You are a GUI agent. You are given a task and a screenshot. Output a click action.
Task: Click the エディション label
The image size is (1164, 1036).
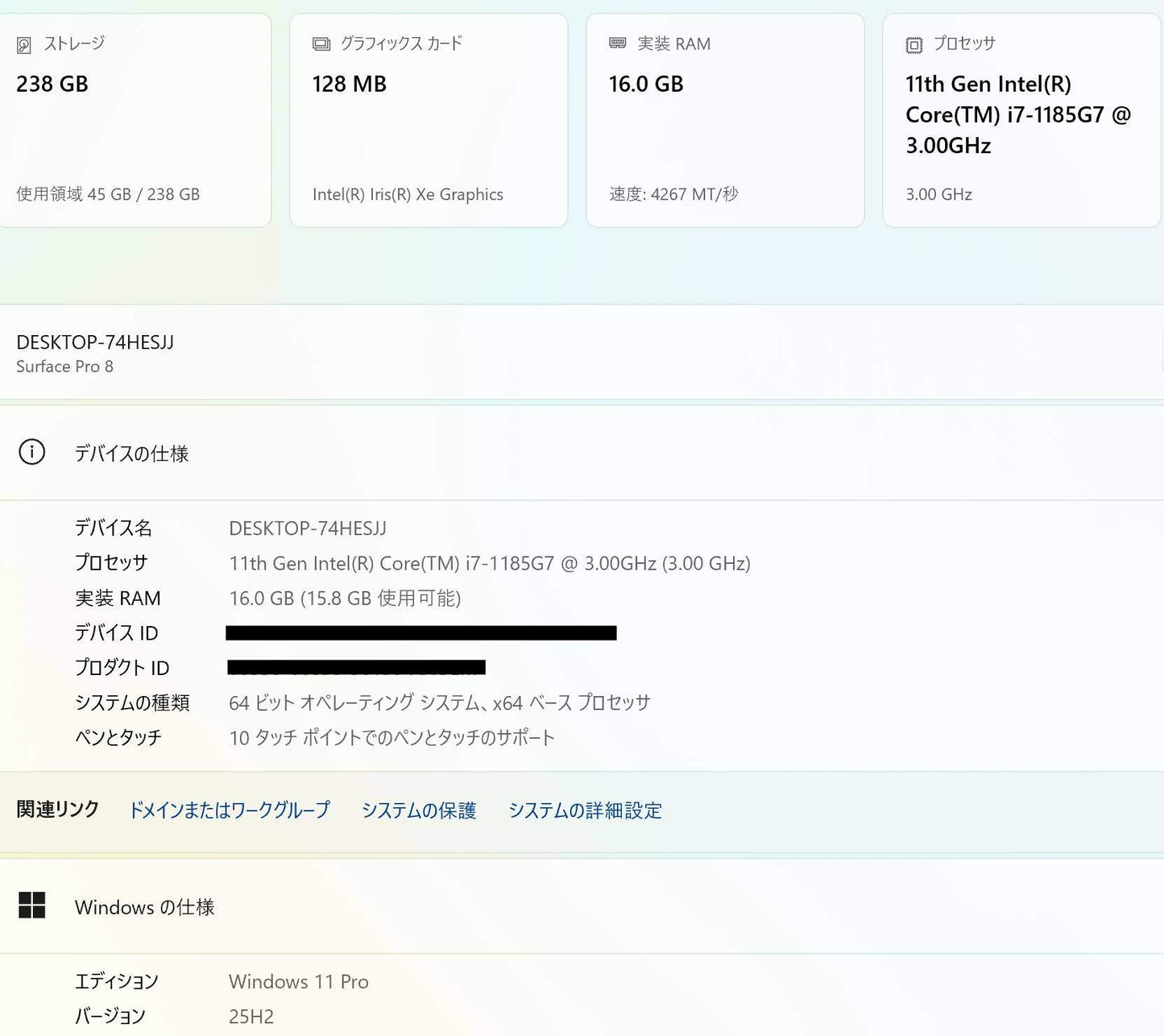(117, 981)
